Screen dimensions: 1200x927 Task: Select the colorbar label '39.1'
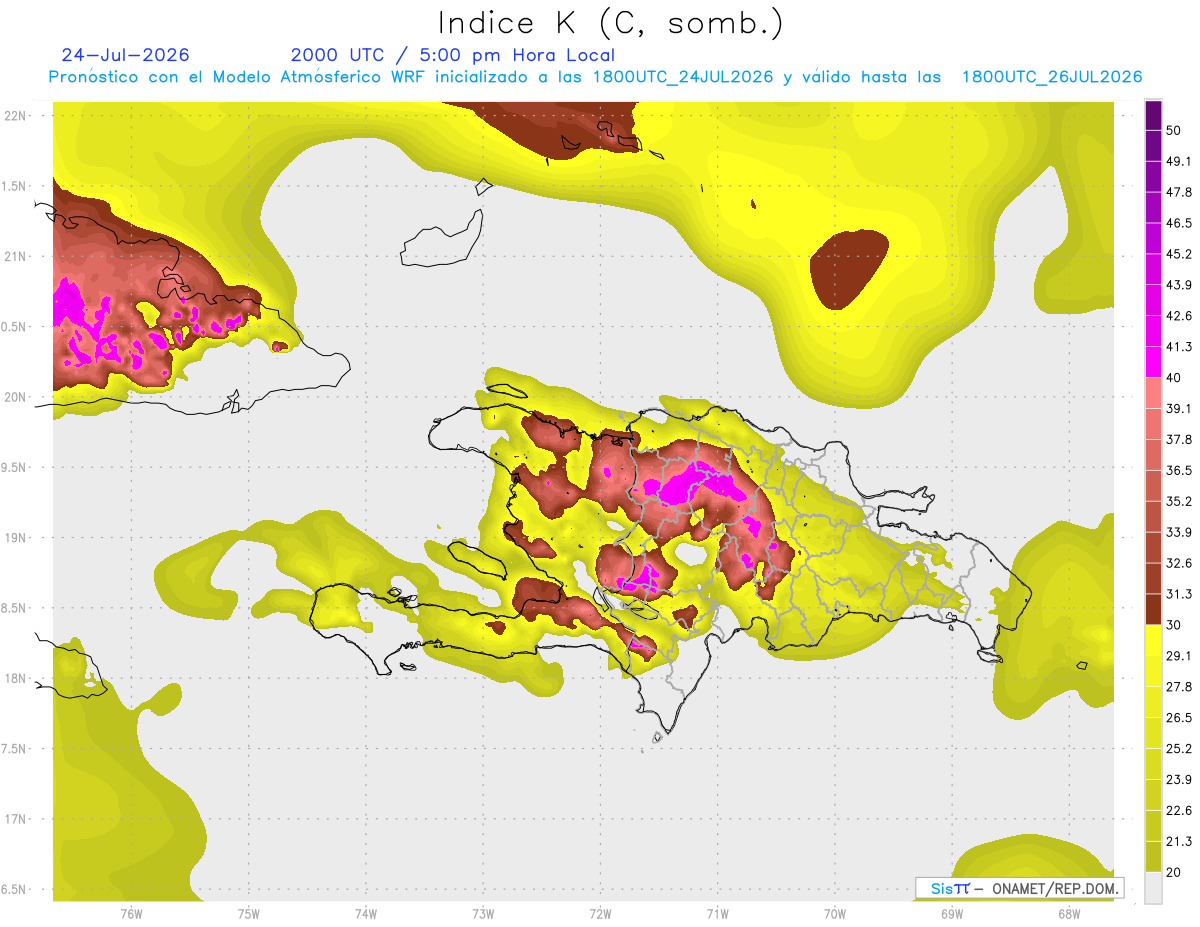pyautogui.click(x=1178, y=408)
